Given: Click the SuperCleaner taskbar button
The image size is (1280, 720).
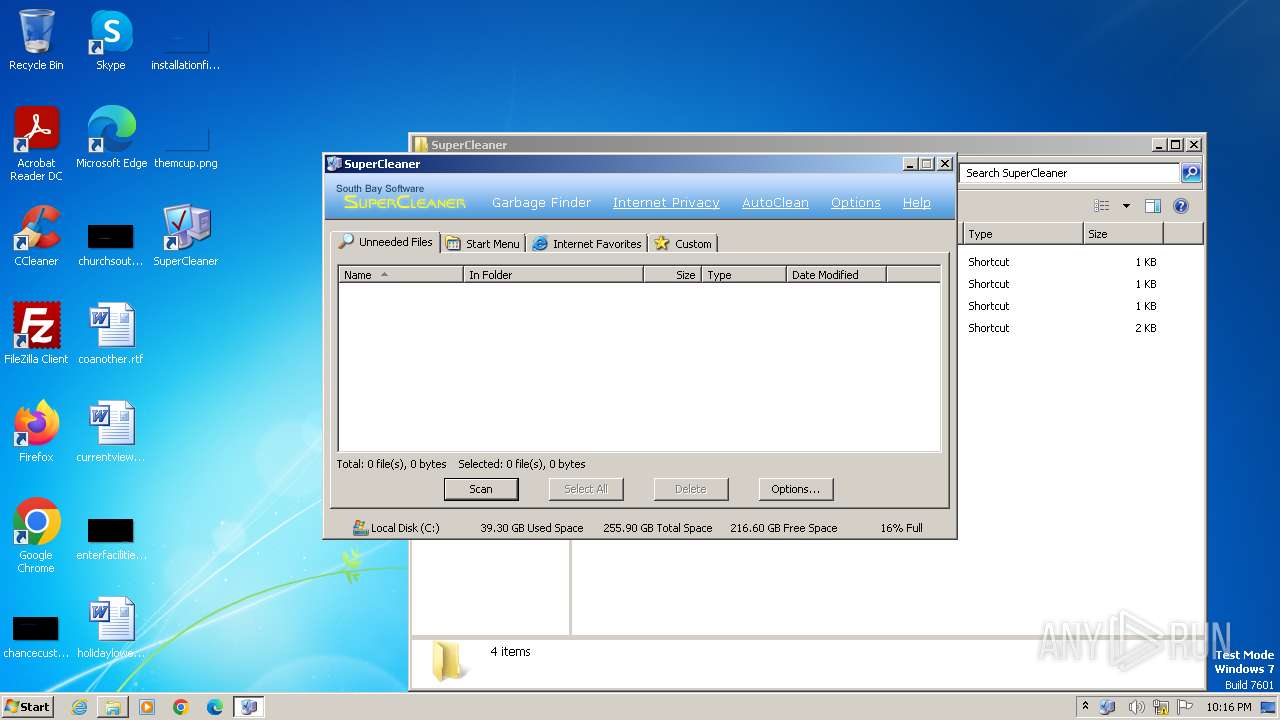Looking at the screenshot, I should [x=249, y=707].
